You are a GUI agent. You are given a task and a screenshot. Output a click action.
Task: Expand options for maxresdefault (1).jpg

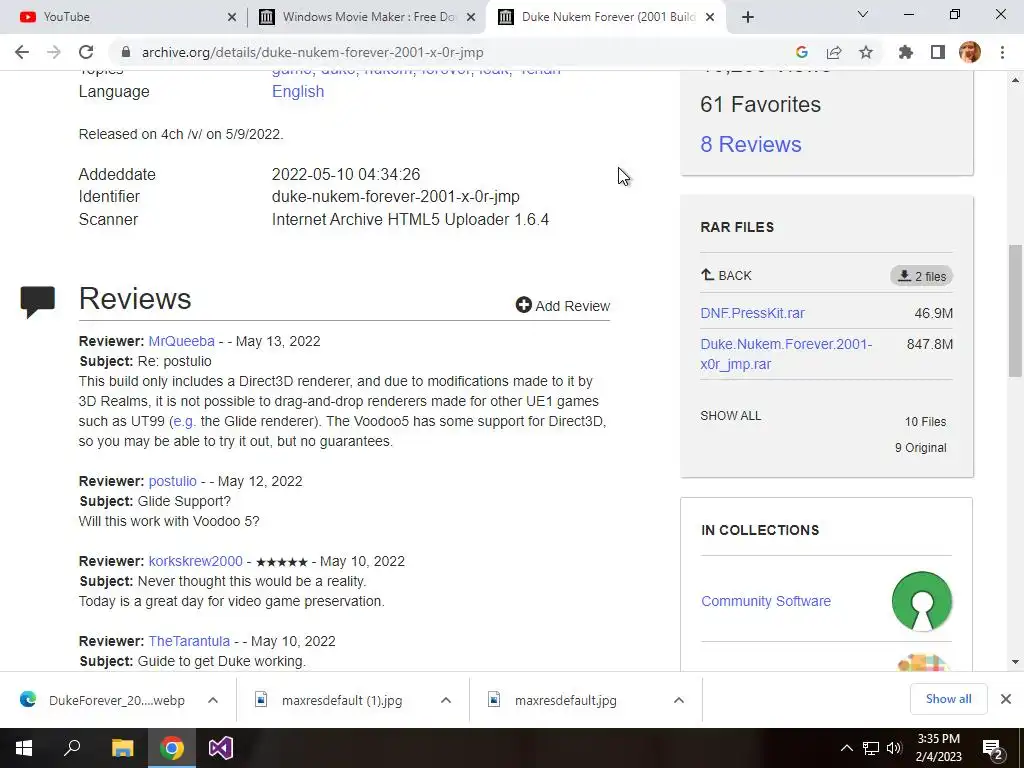tap(446, 700)
